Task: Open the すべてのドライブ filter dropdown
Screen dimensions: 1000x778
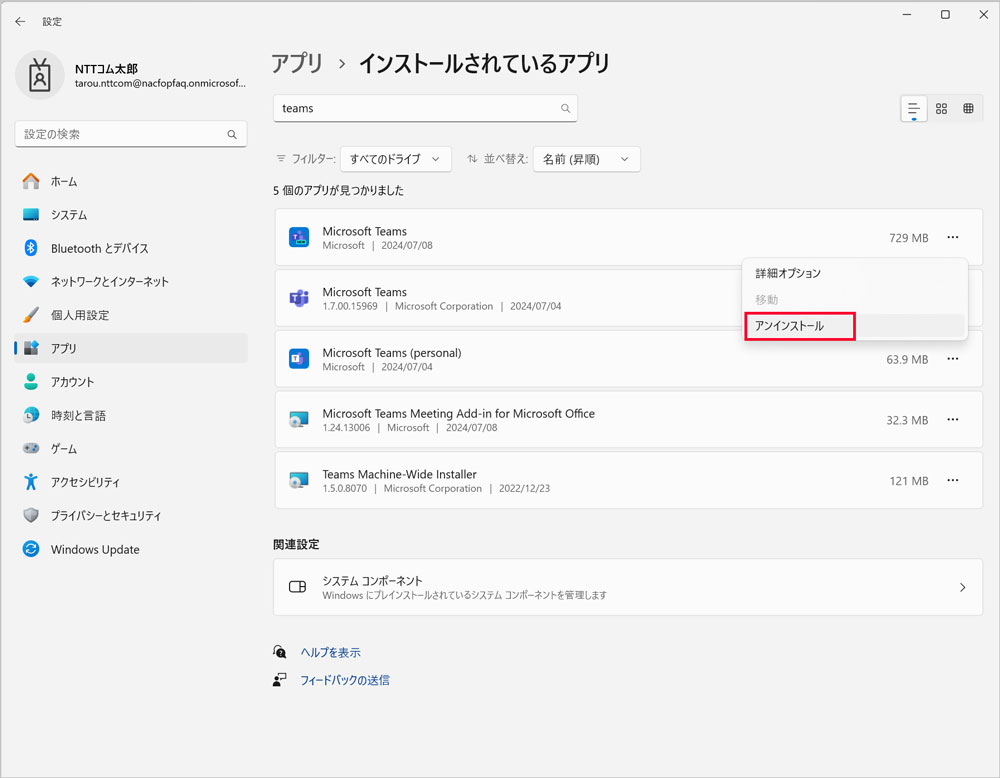Action: tap(396, 159)
